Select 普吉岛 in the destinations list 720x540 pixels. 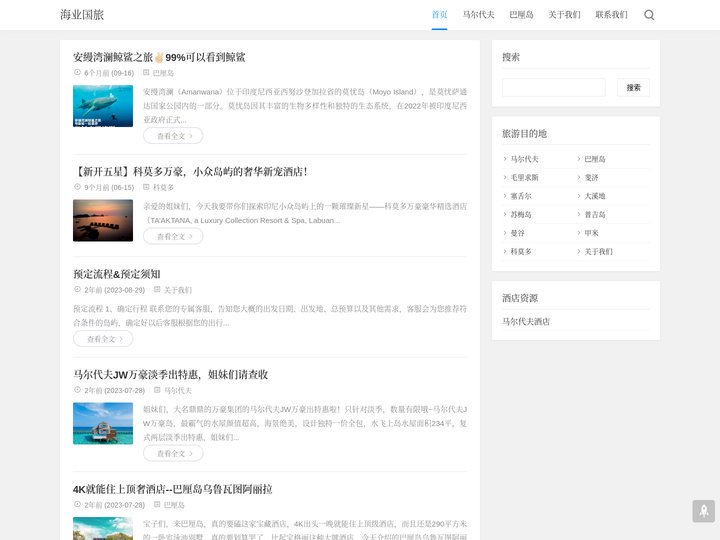pyautogui.click(x=595, y=214)
